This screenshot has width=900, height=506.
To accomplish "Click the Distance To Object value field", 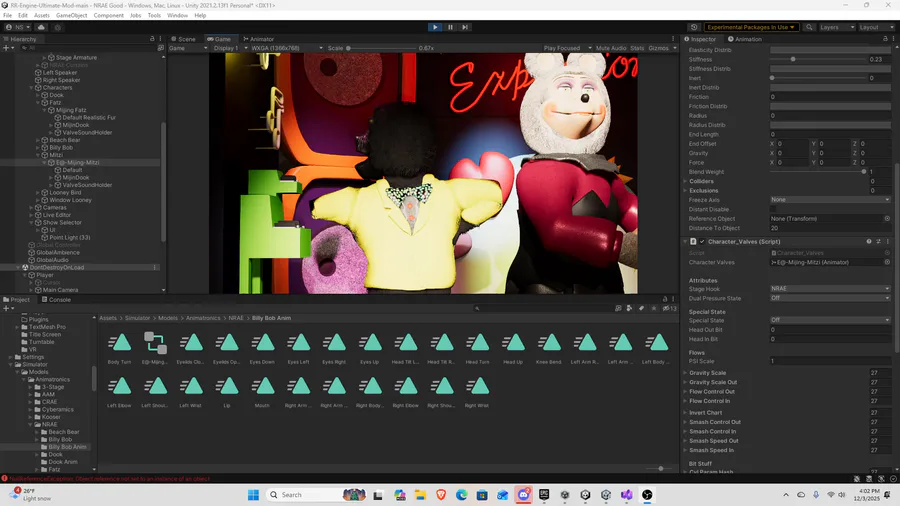I will [x=830, y=228].
